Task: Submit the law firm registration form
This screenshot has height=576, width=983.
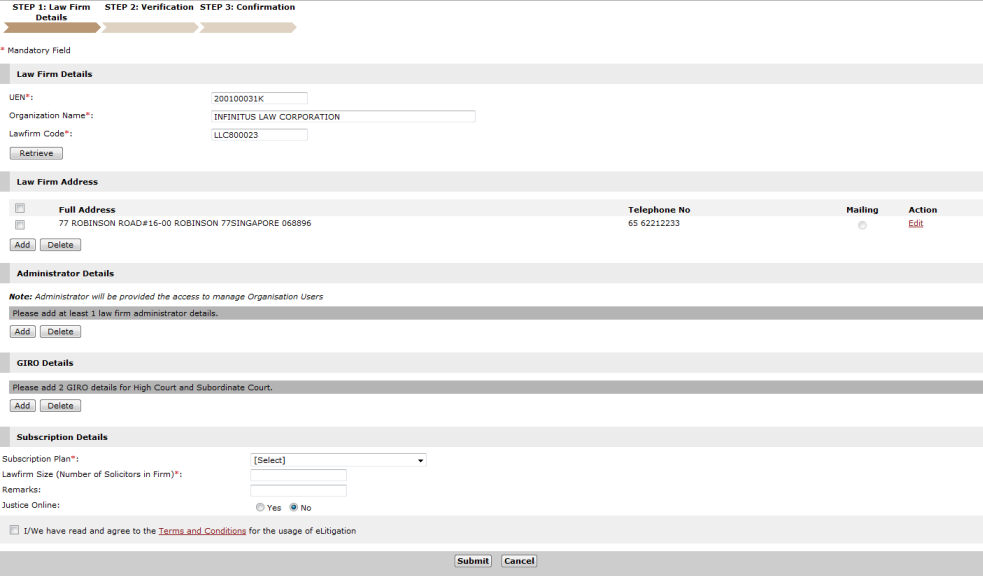Action: [x=473, y=561]
